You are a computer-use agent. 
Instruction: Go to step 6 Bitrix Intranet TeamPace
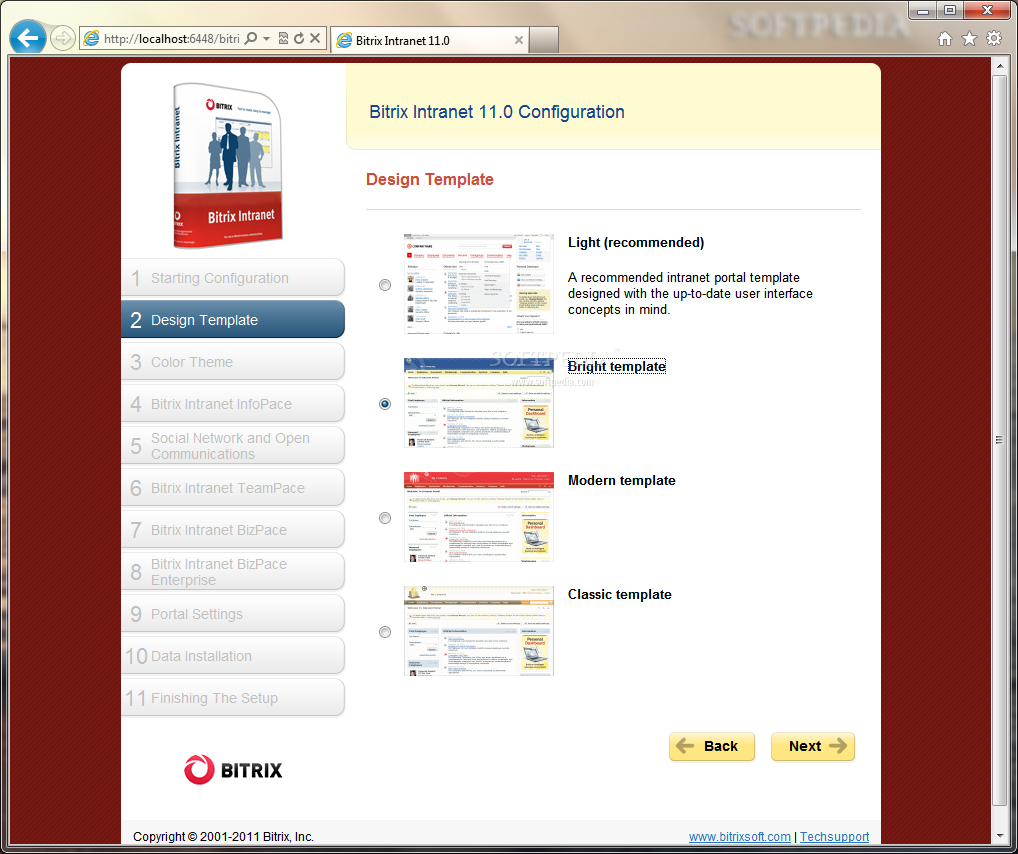point(232,488)
